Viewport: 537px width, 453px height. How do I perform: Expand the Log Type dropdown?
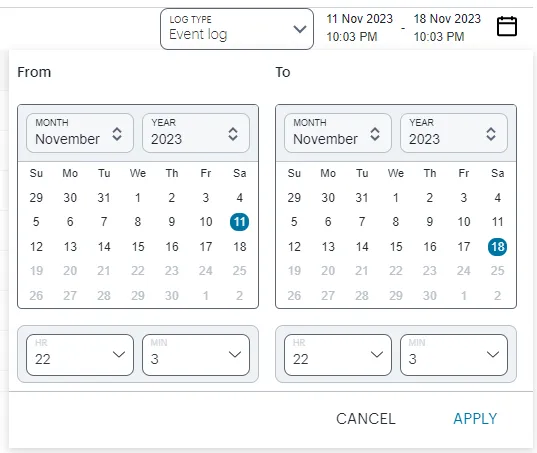tap(237, 29)
